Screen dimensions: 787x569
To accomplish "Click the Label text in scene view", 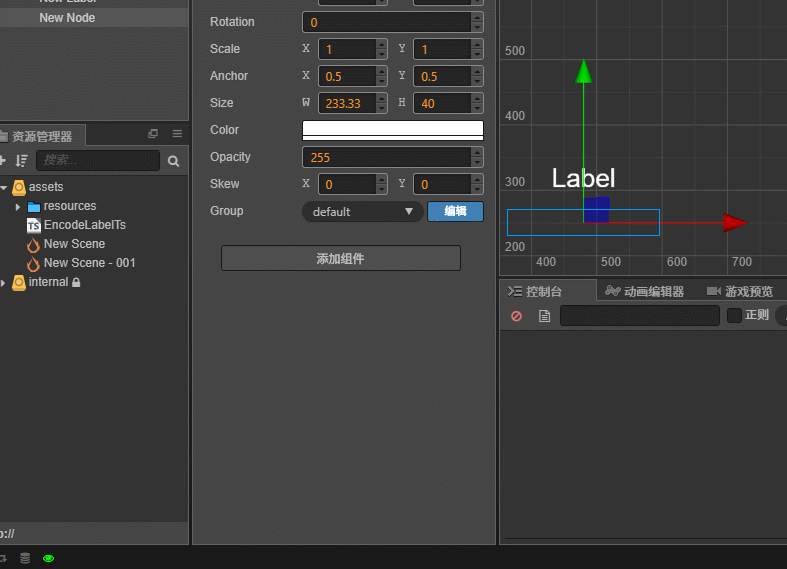I will 583,178.
